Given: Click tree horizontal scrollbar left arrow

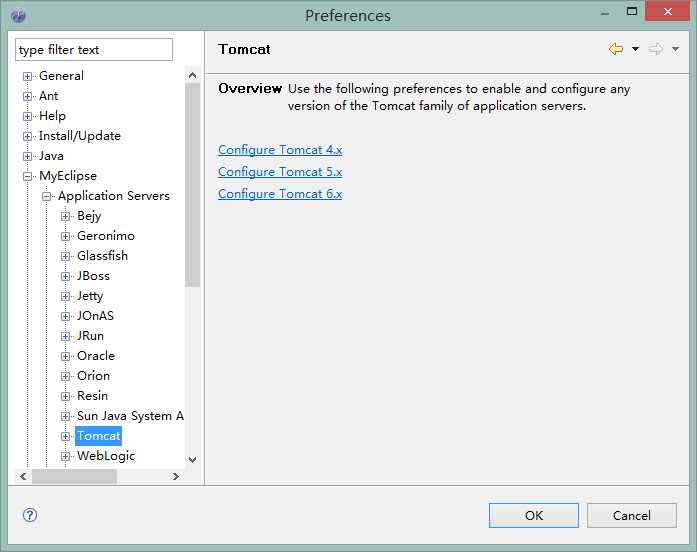Looking at the screenshot, I should [x=24, y=476].
